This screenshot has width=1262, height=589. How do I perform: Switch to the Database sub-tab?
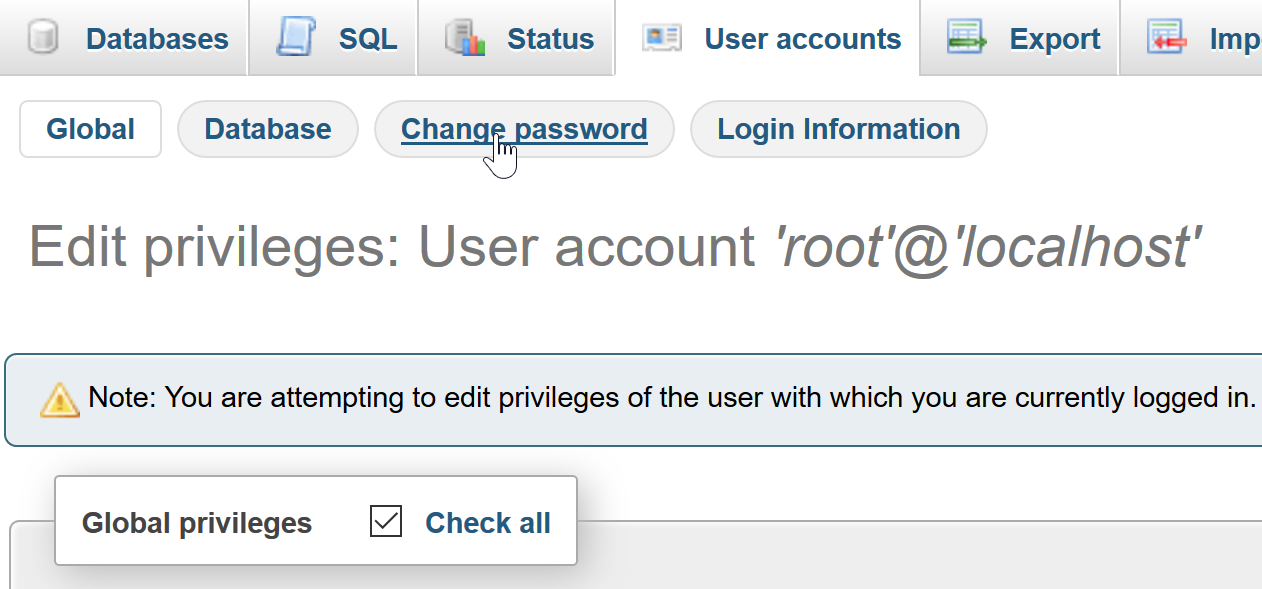[x=268, y=129]
